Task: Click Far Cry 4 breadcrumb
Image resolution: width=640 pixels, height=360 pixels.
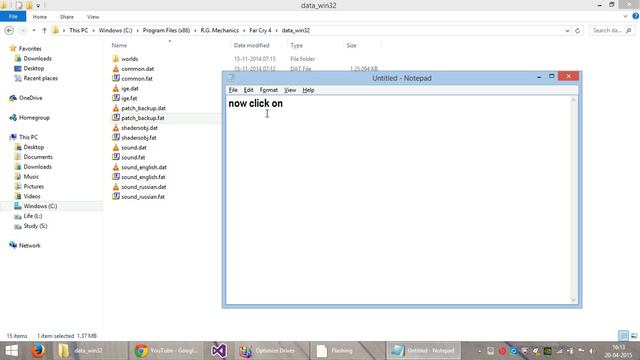Action: pos(260,31)
